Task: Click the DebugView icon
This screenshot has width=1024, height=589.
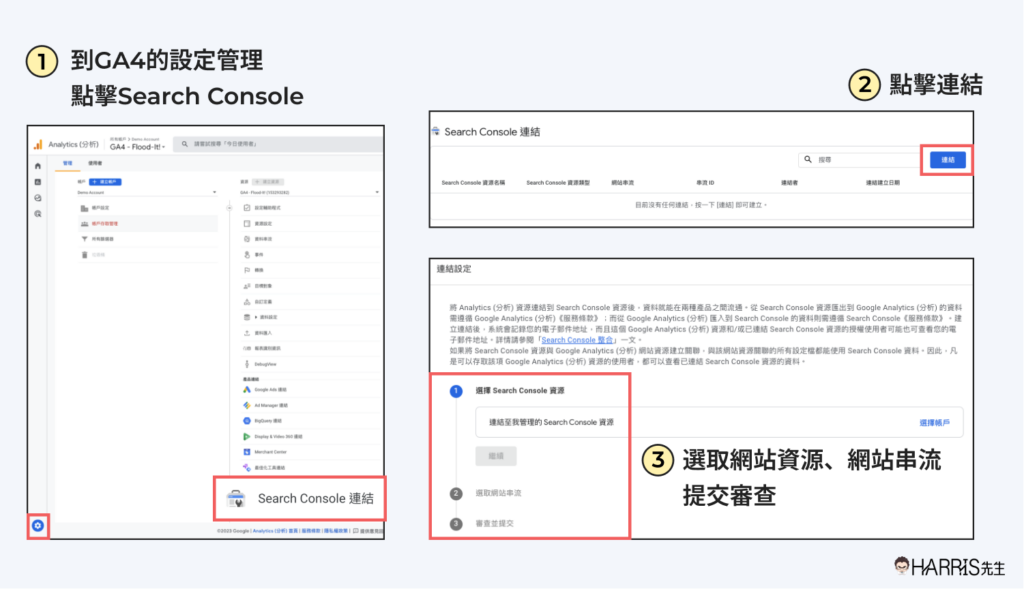Action: [247, 364]
